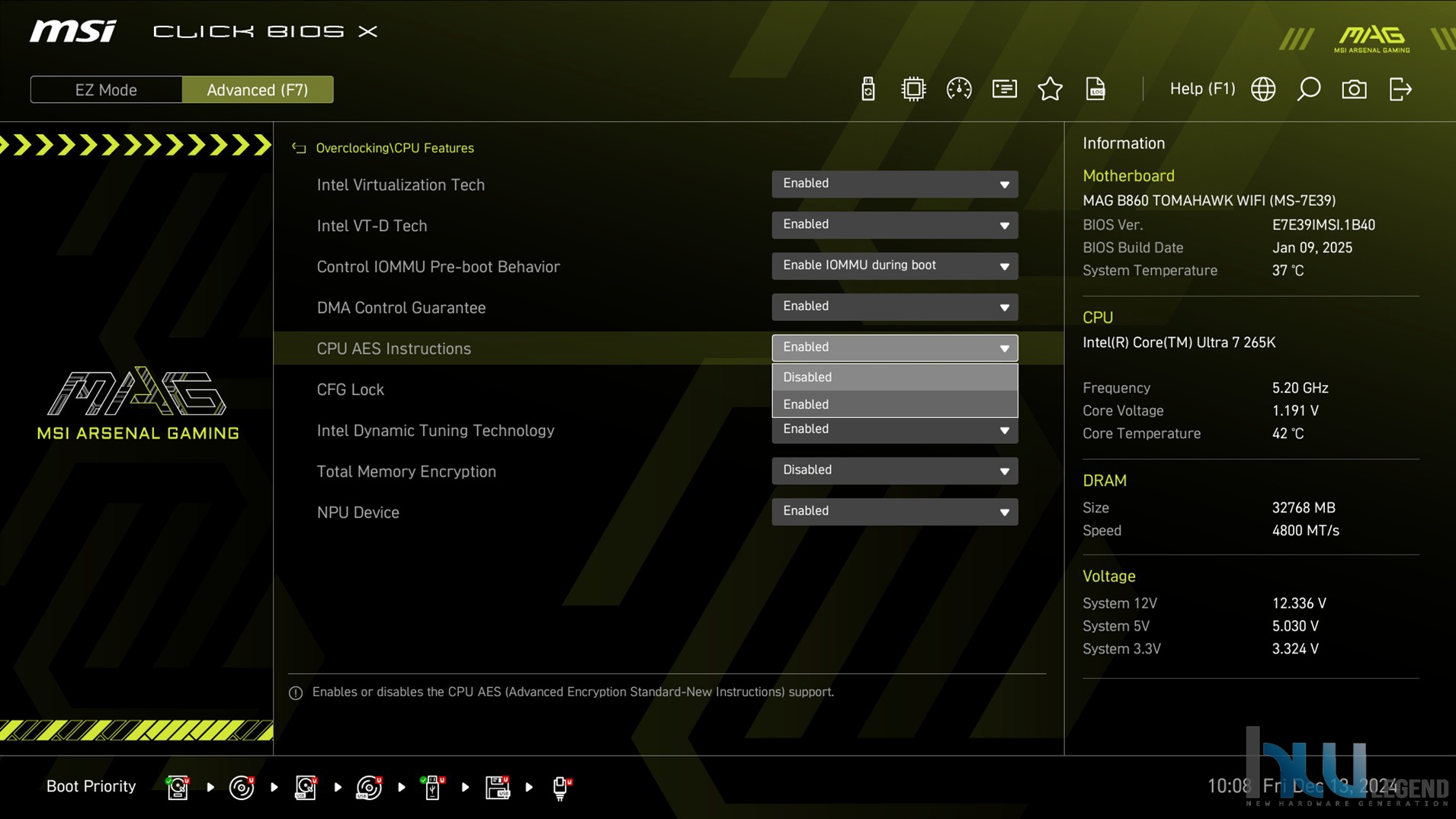Viewport: 1456px width, 819px height.
Task: Go back via Overclocking\CPU Features breadcrumb
Action: tap(395, 148)
